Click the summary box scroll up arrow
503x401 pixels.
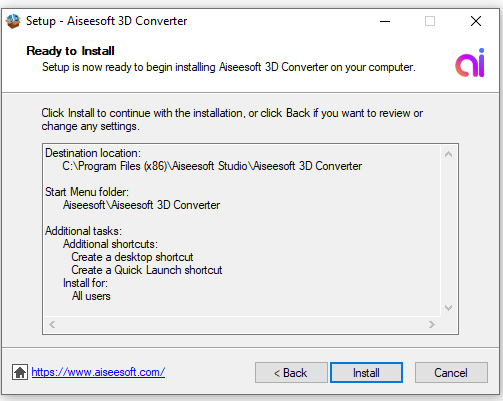pos(448,154)
